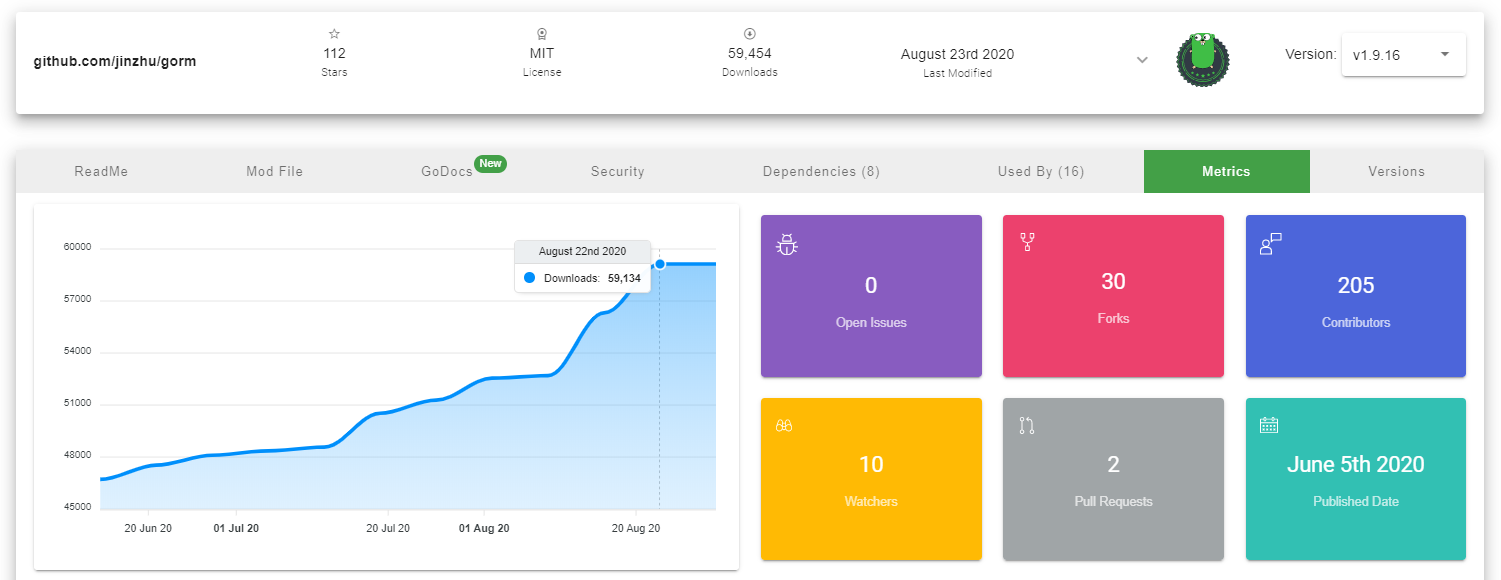This screenshot has width=1501, height=580.
Task: Select the Security tab
Action: (617, 171)
